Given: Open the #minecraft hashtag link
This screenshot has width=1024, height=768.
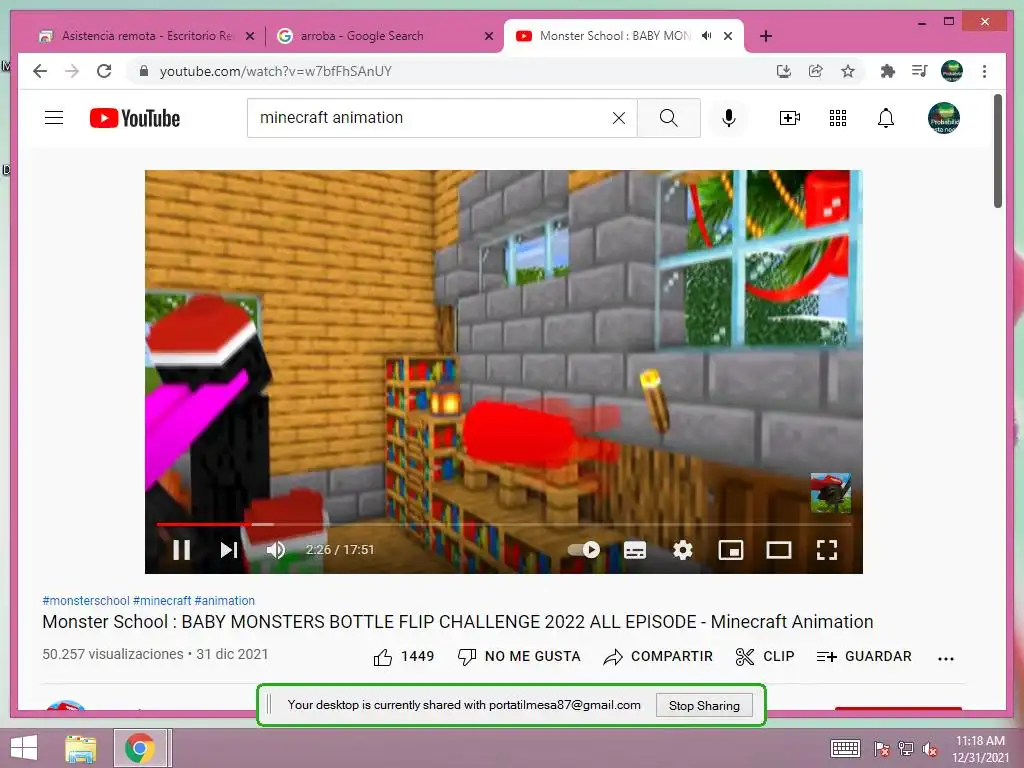Looking at the screenshot, I should 162,600.
